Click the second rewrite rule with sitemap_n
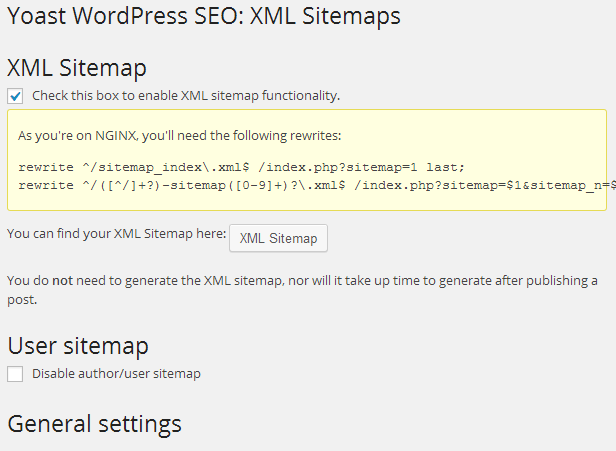The width and height of the screenshot is (616, 451). tap(300, 185)
